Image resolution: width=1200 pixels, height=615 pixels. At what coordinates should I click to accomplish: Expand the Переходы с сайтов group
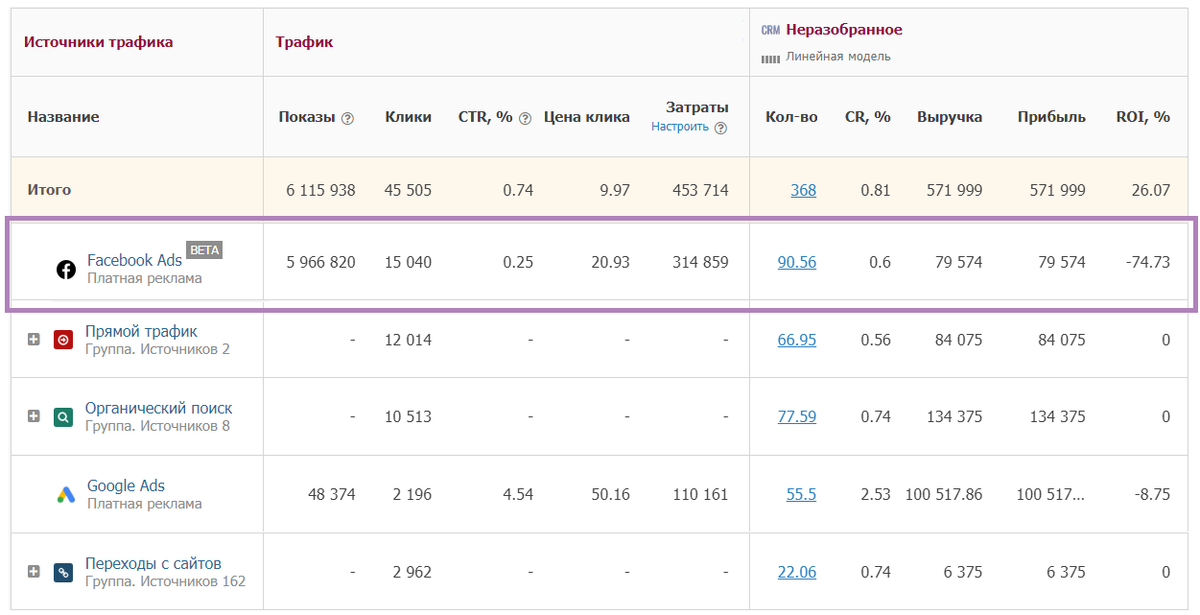34,571
